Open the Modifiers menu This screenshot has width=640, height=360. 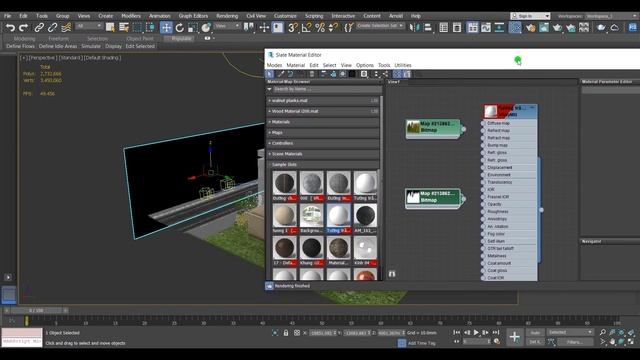131,16
